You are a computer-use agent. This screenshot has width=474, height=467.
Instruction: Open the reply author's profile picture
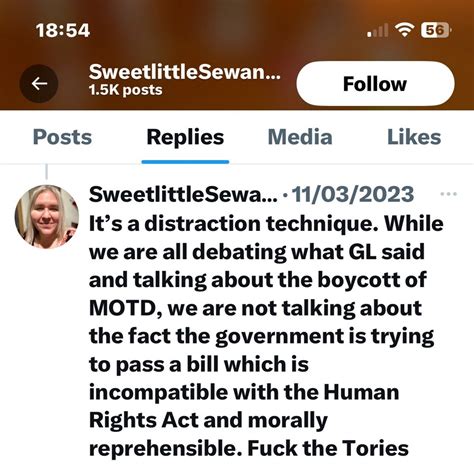[x=47, y=217]
